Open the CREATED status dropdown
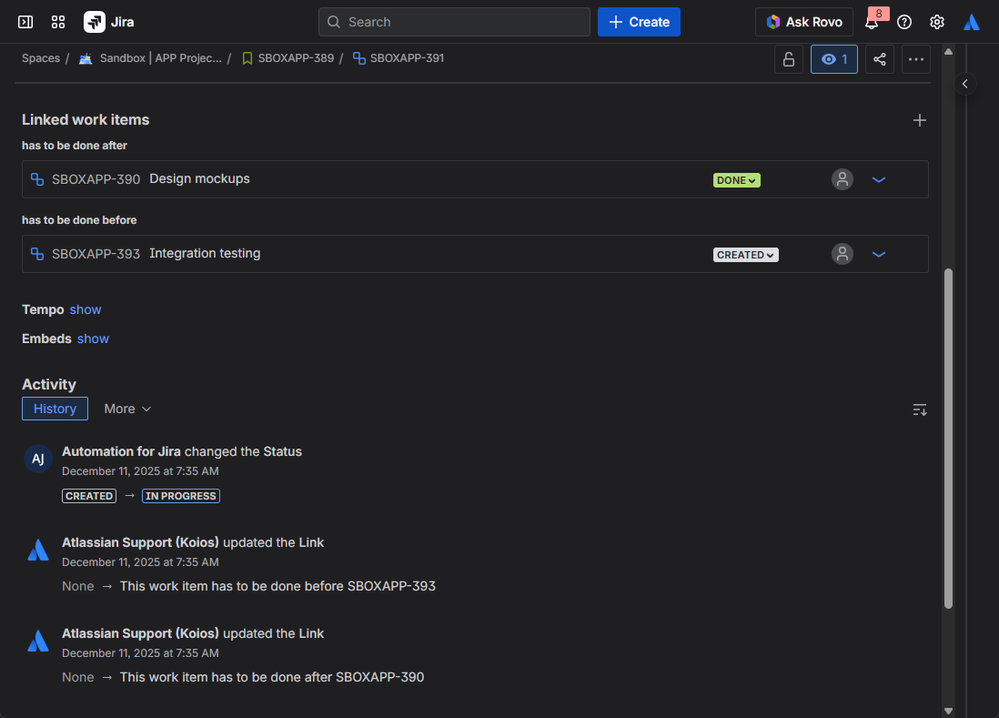This screenshot has width=999, height=718. tap(745, 255)
